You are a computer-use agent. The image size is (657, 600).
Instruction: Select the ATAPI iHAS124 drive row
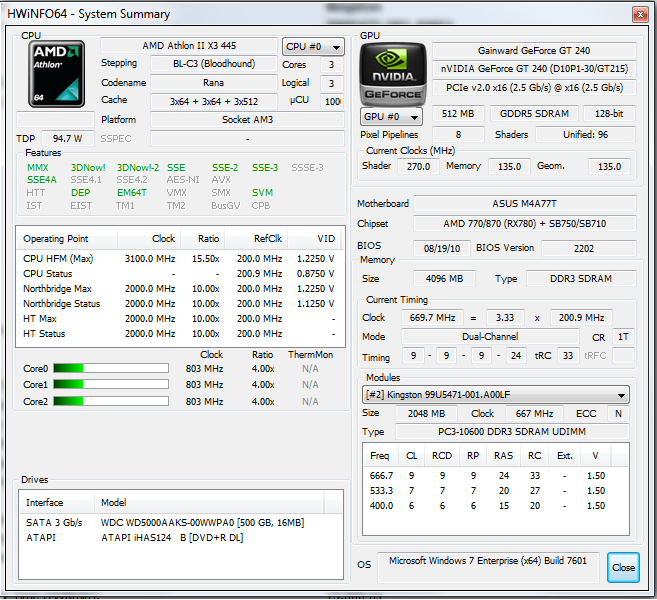(x=181, y=538)
